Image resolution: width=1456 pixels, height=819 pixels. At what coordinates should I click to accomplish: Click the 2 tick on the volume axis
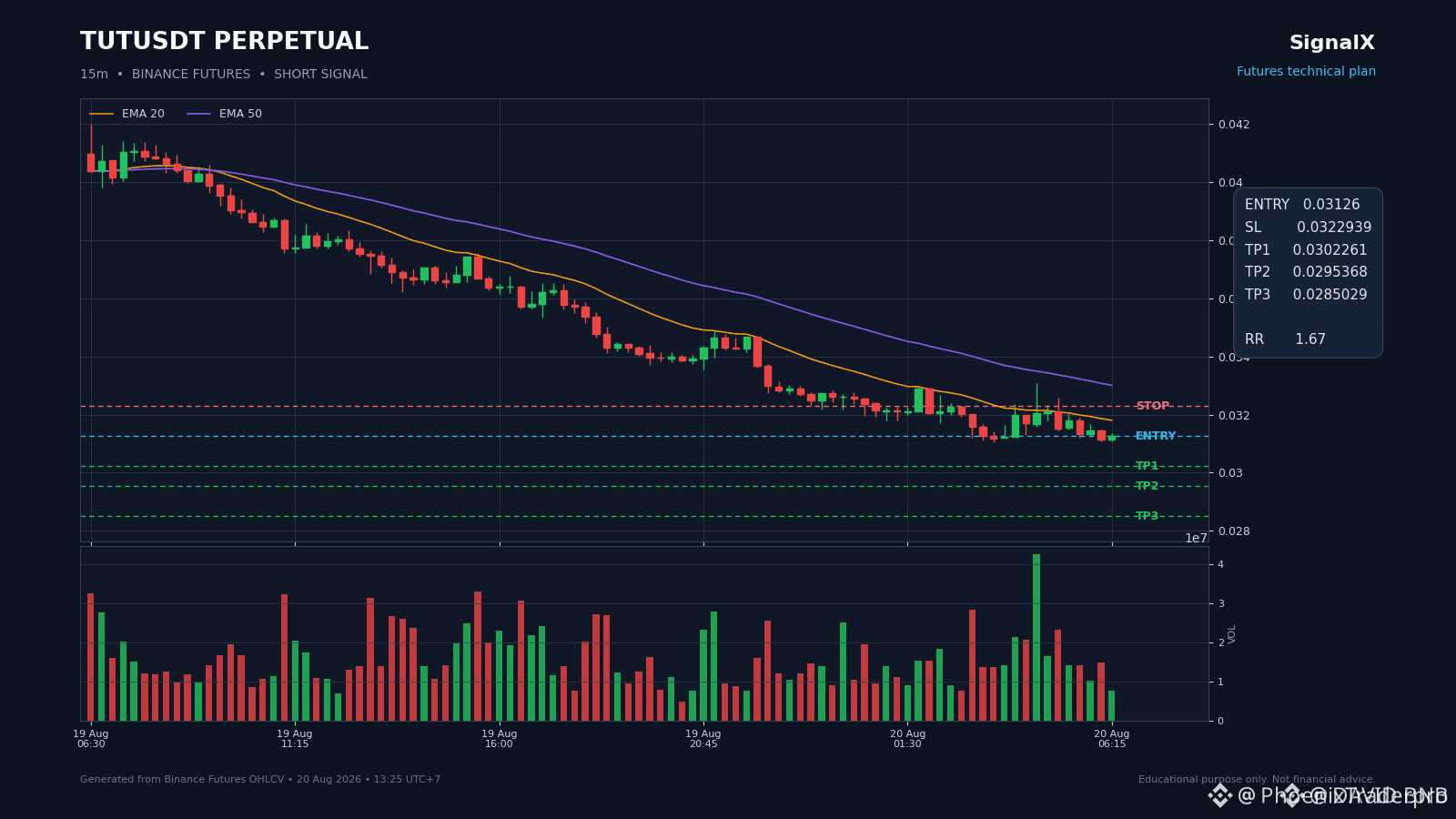1220,643
